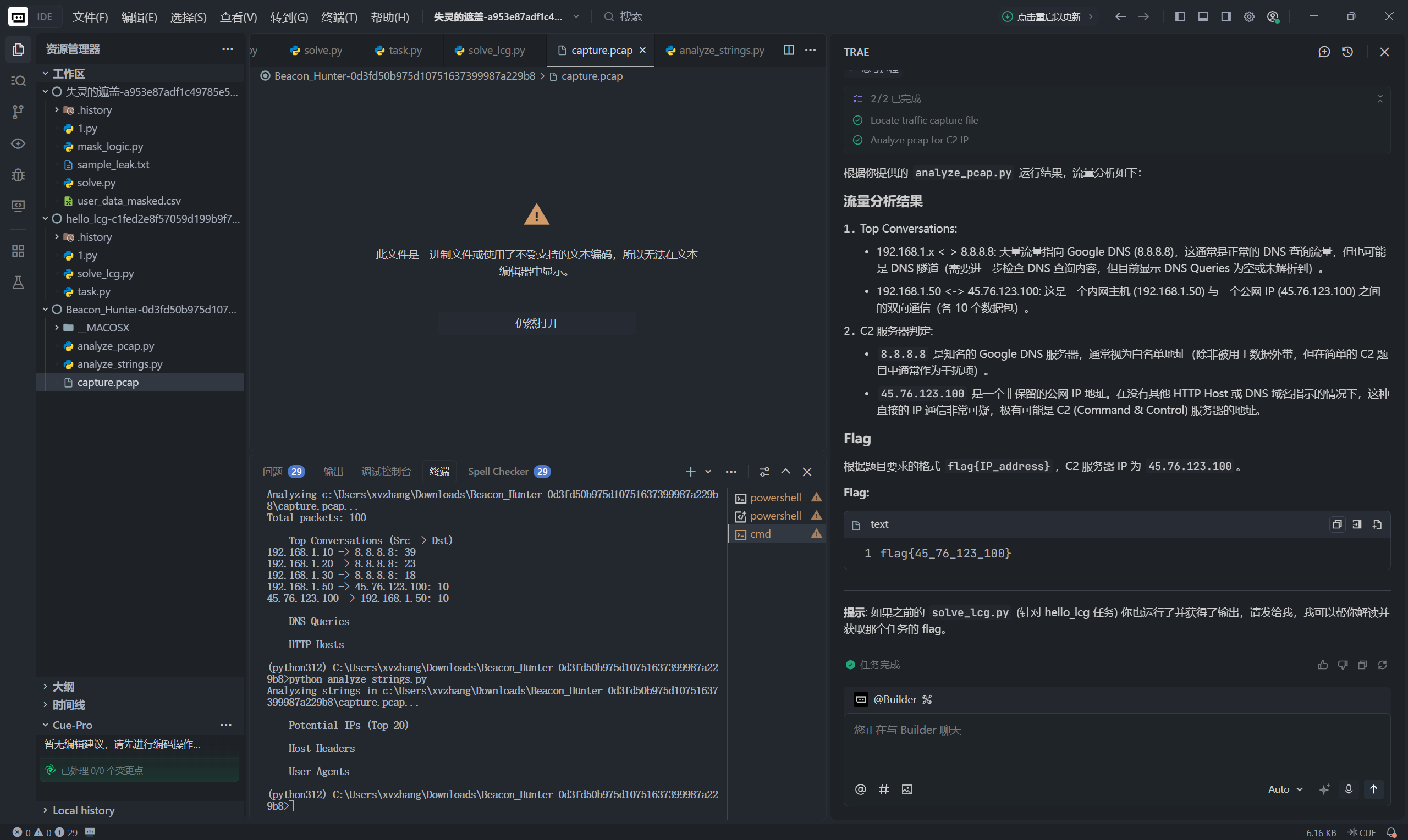Open the Source Control sidebar icon
The height and width of the screenshot is (840, 1408).
(x=18, y=112)
